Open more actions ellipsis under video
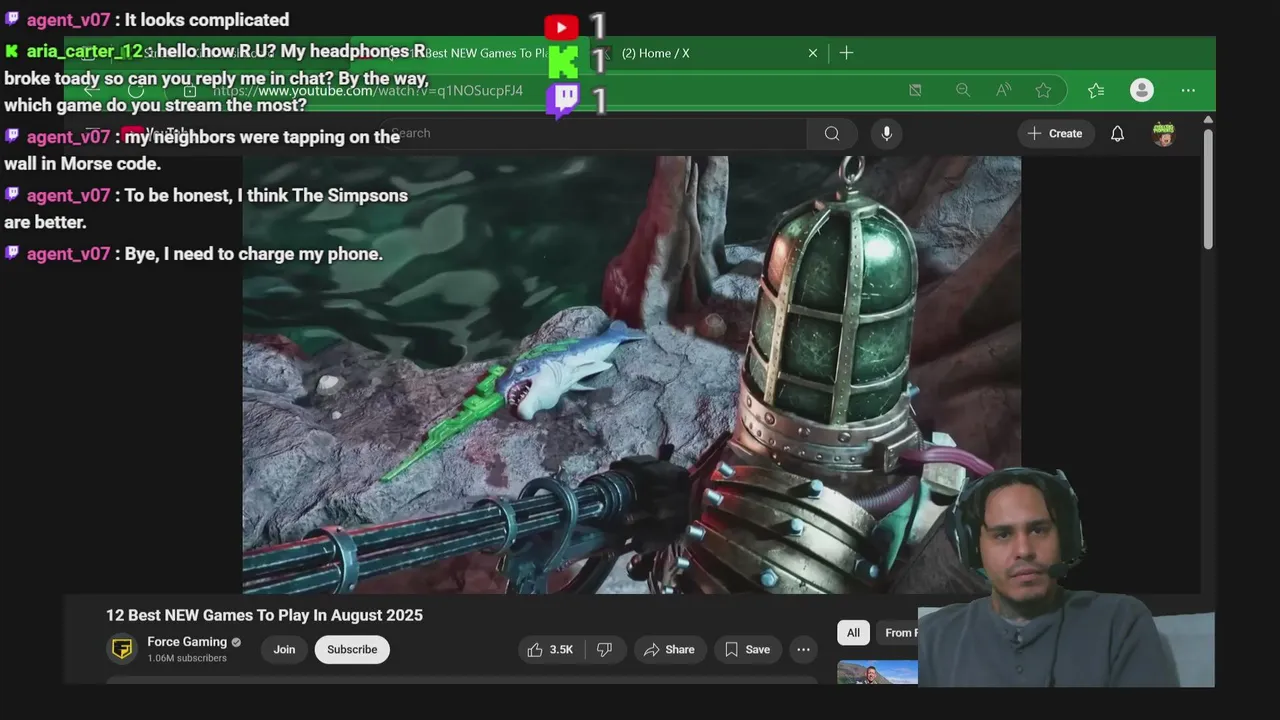 [x=803, y=650]
